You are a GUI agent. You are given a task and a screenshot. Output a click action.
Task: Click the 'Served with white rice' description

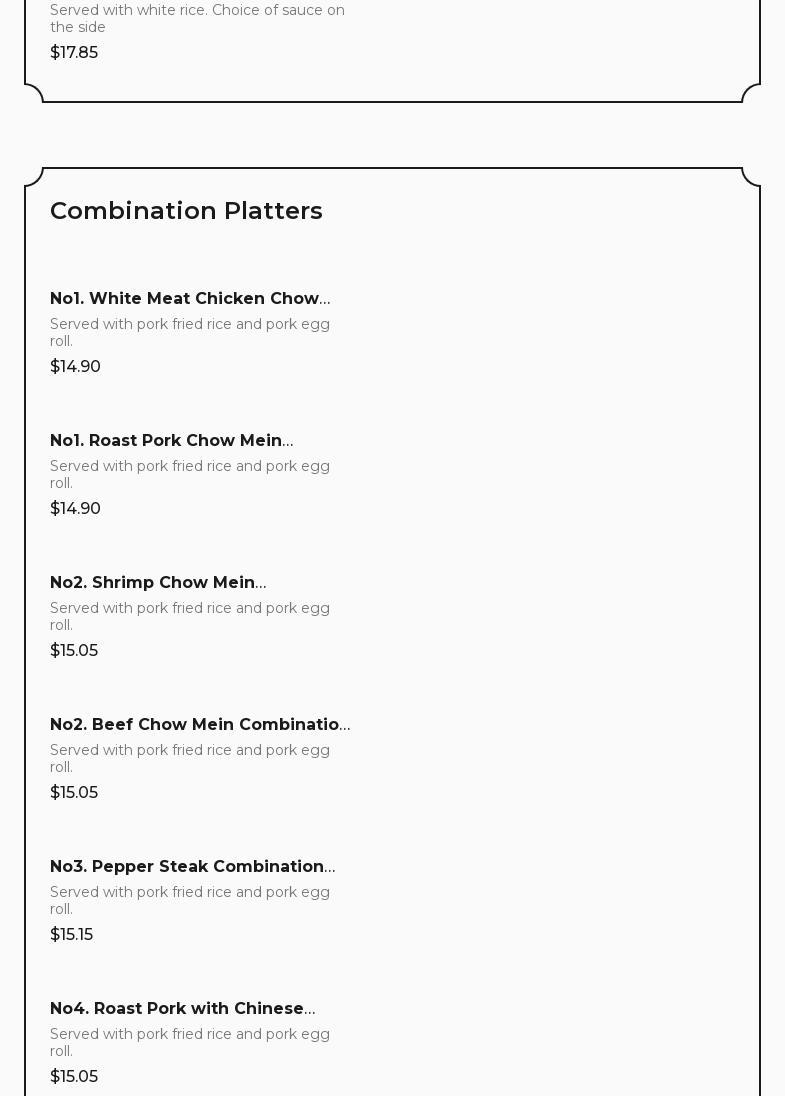(197, 18)
